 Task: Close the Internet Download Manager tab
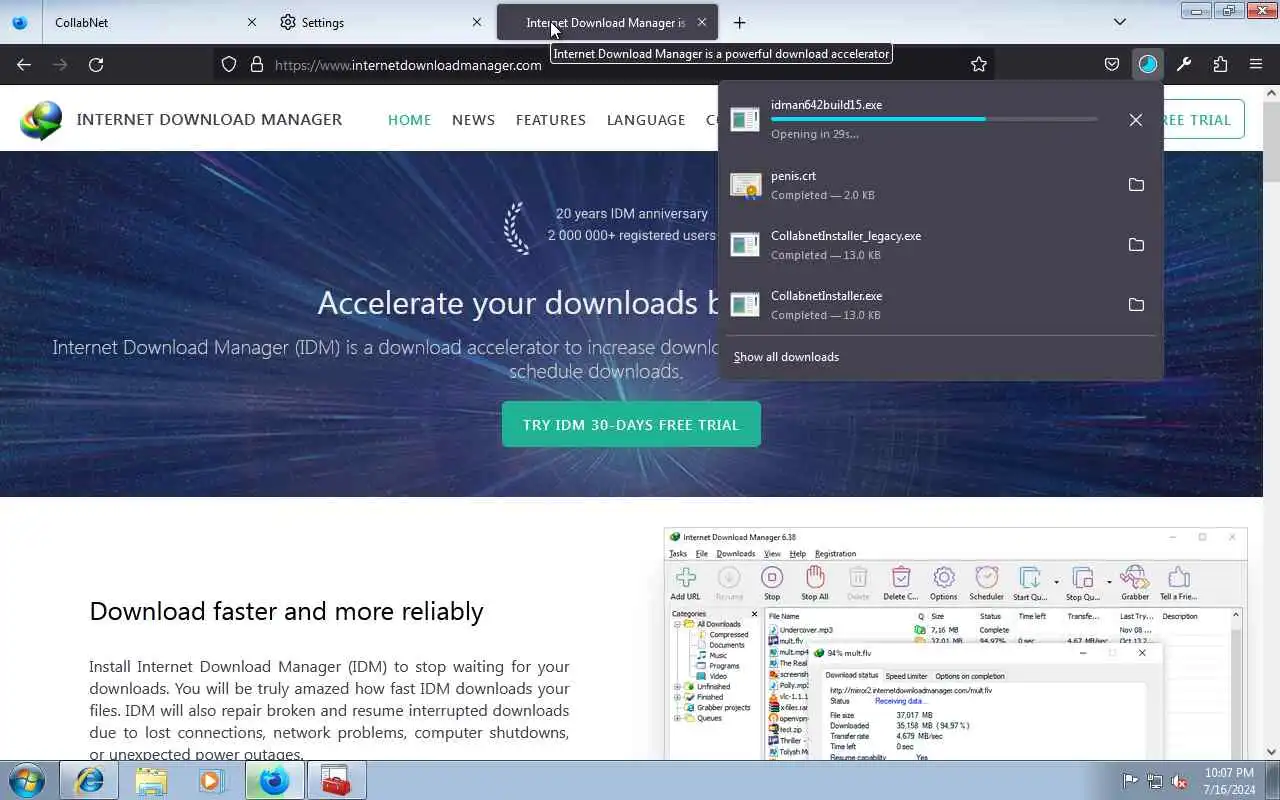[702, 22]
